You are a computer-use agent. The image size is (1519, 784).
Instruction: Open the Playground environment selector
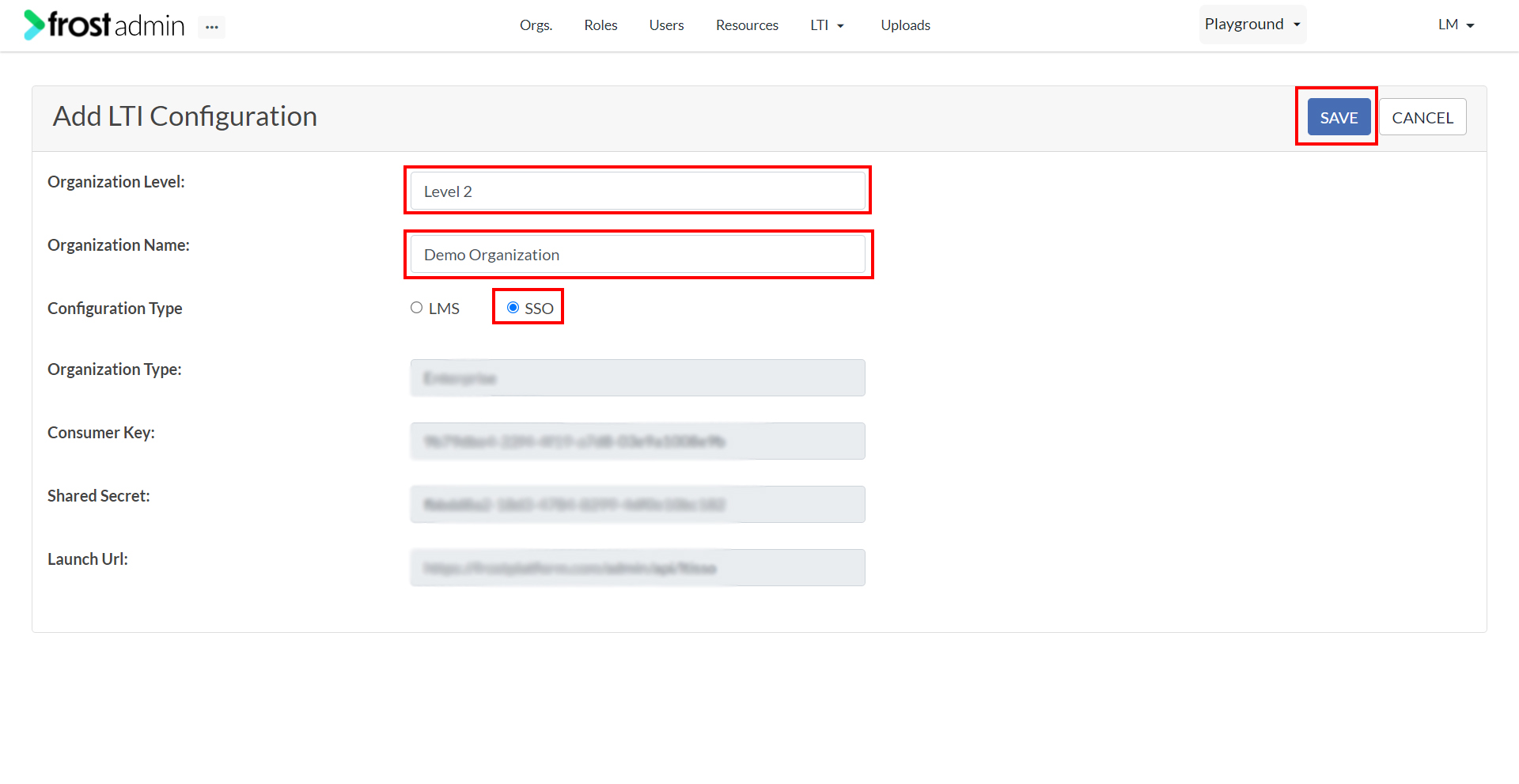1252,25
